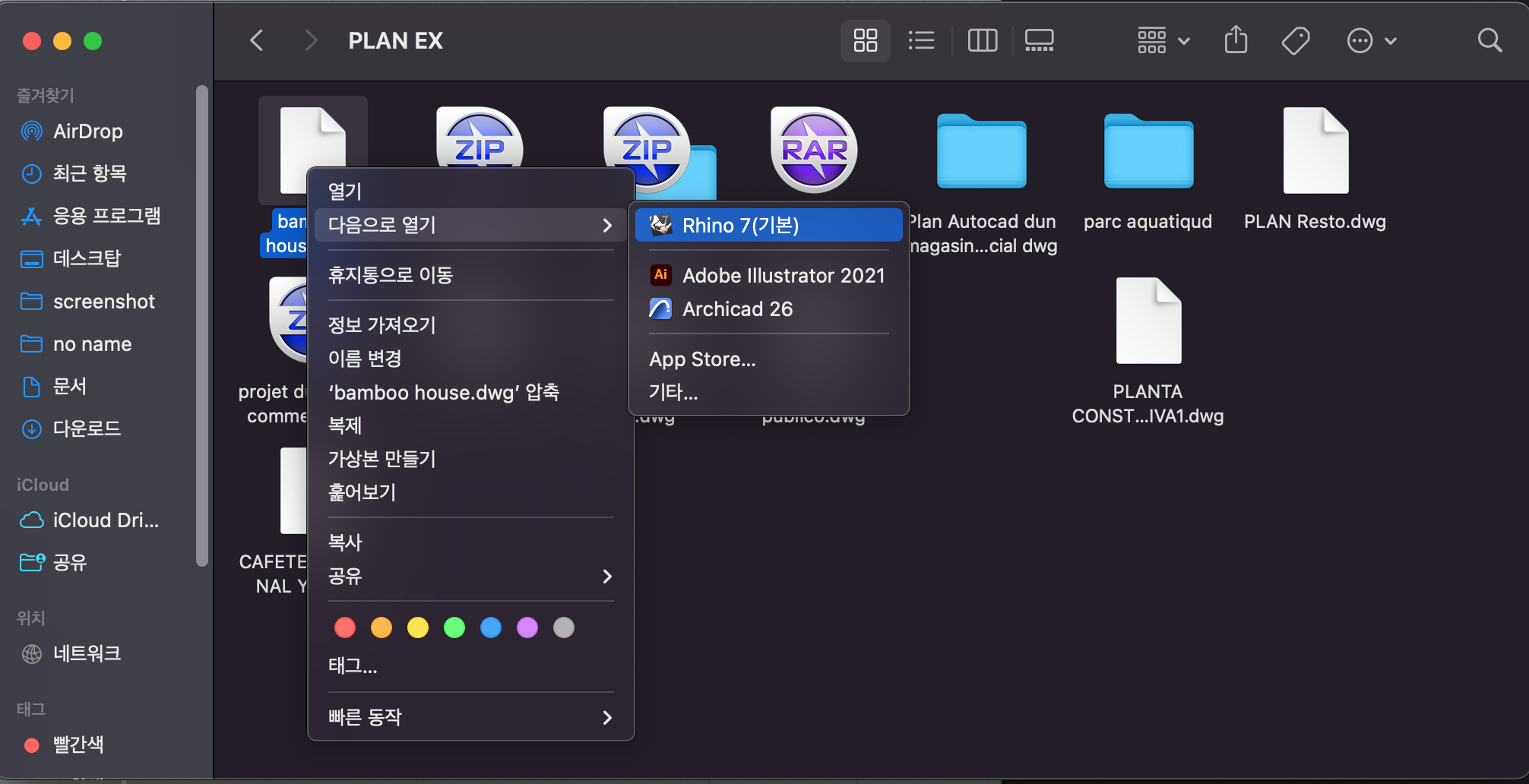Open the screenshot folder in sidebar
This screenshot has height=784, width=1529.
tap(103, 302)
